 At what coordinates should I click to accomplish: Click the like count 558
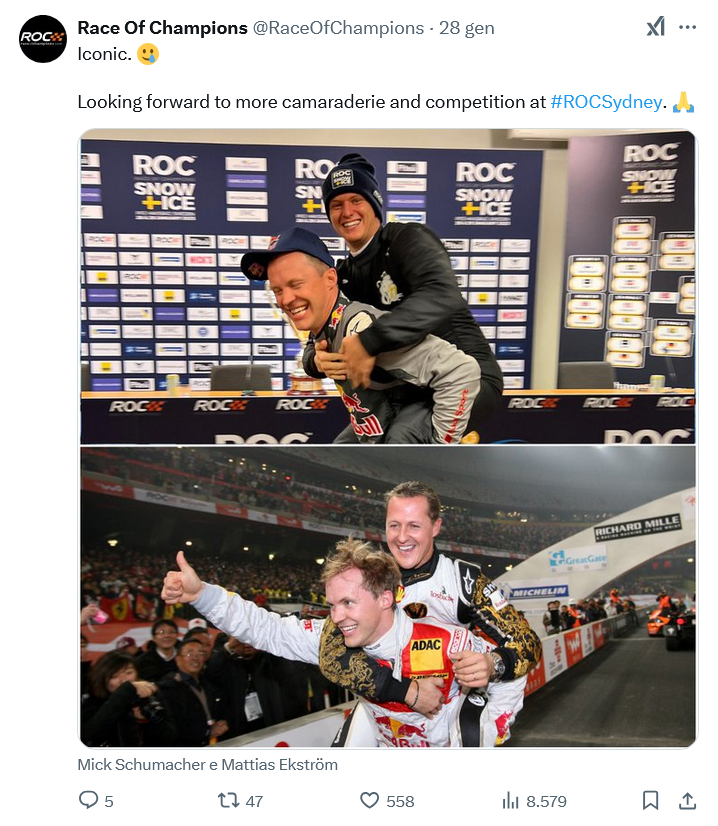click(x=400, y=801)
